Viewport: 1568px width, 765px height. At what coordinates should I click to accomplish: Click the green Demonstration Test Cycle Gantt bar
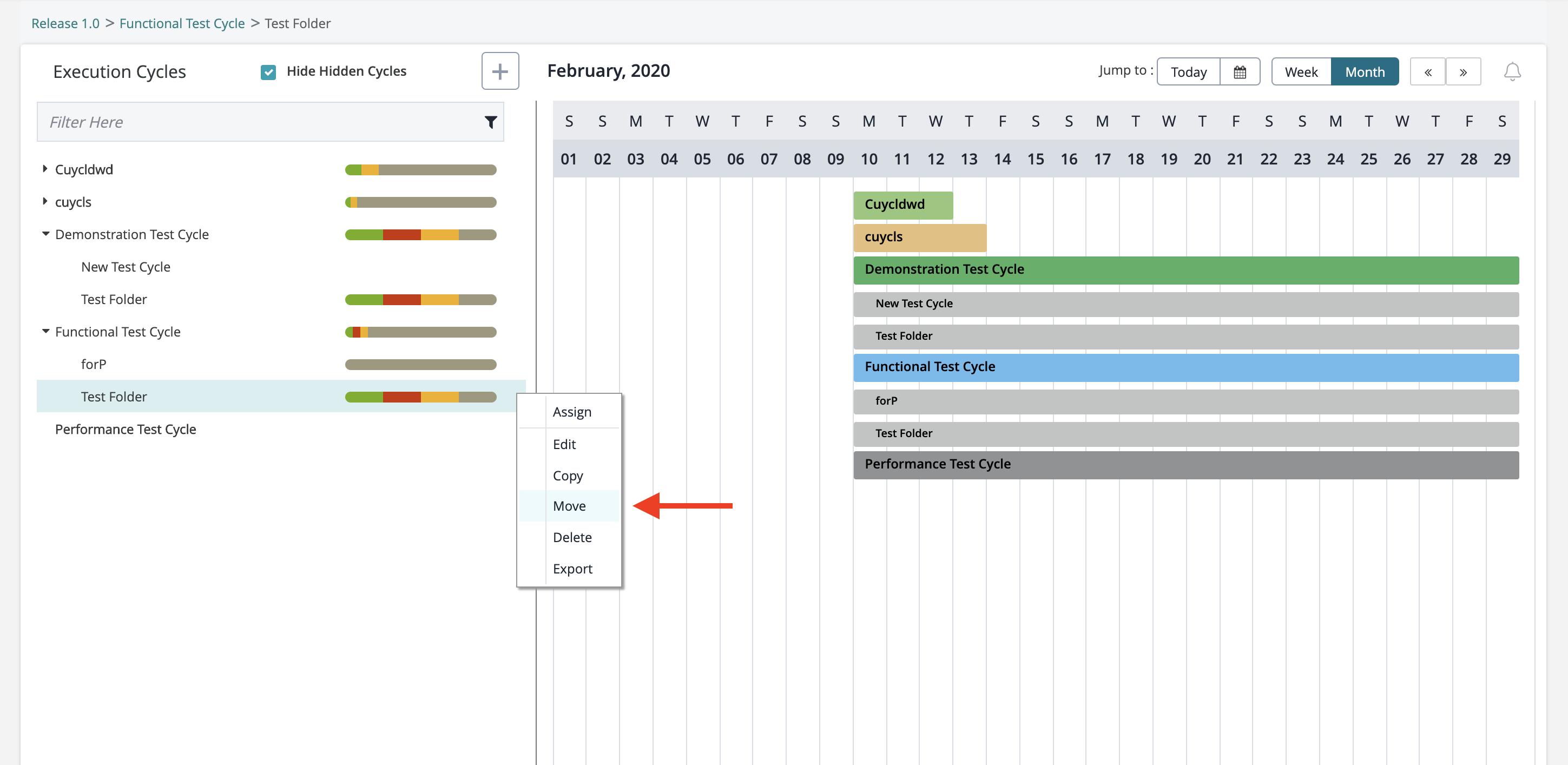click(x=1186, y=269)
